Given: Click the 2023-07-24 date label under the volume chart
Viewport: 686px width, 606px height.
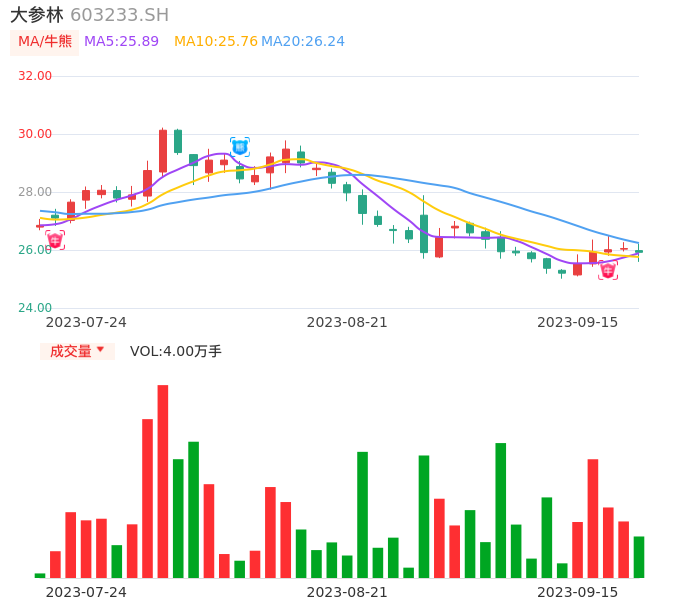Looking at the screenshot, I should pyautogui.click(x=86, y=592).
